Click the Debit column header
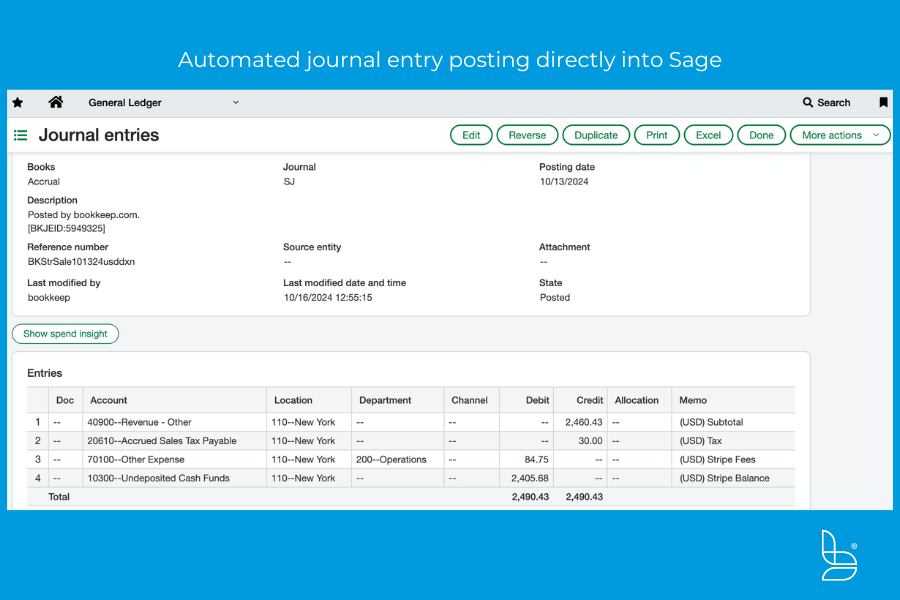900x600 pixels. point(536,400)
